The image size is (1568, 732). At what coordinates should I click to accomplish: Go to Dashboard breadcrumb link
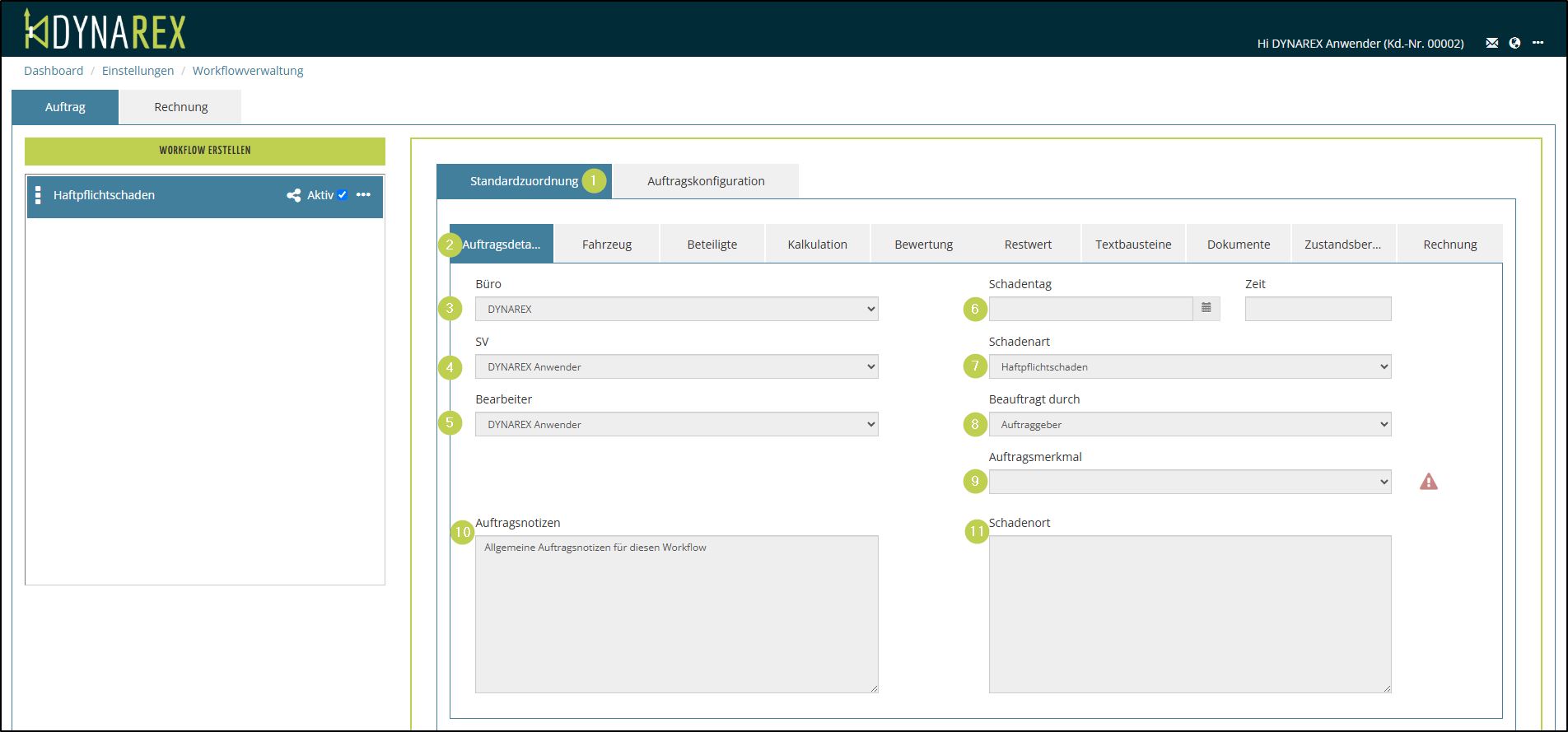54,71
